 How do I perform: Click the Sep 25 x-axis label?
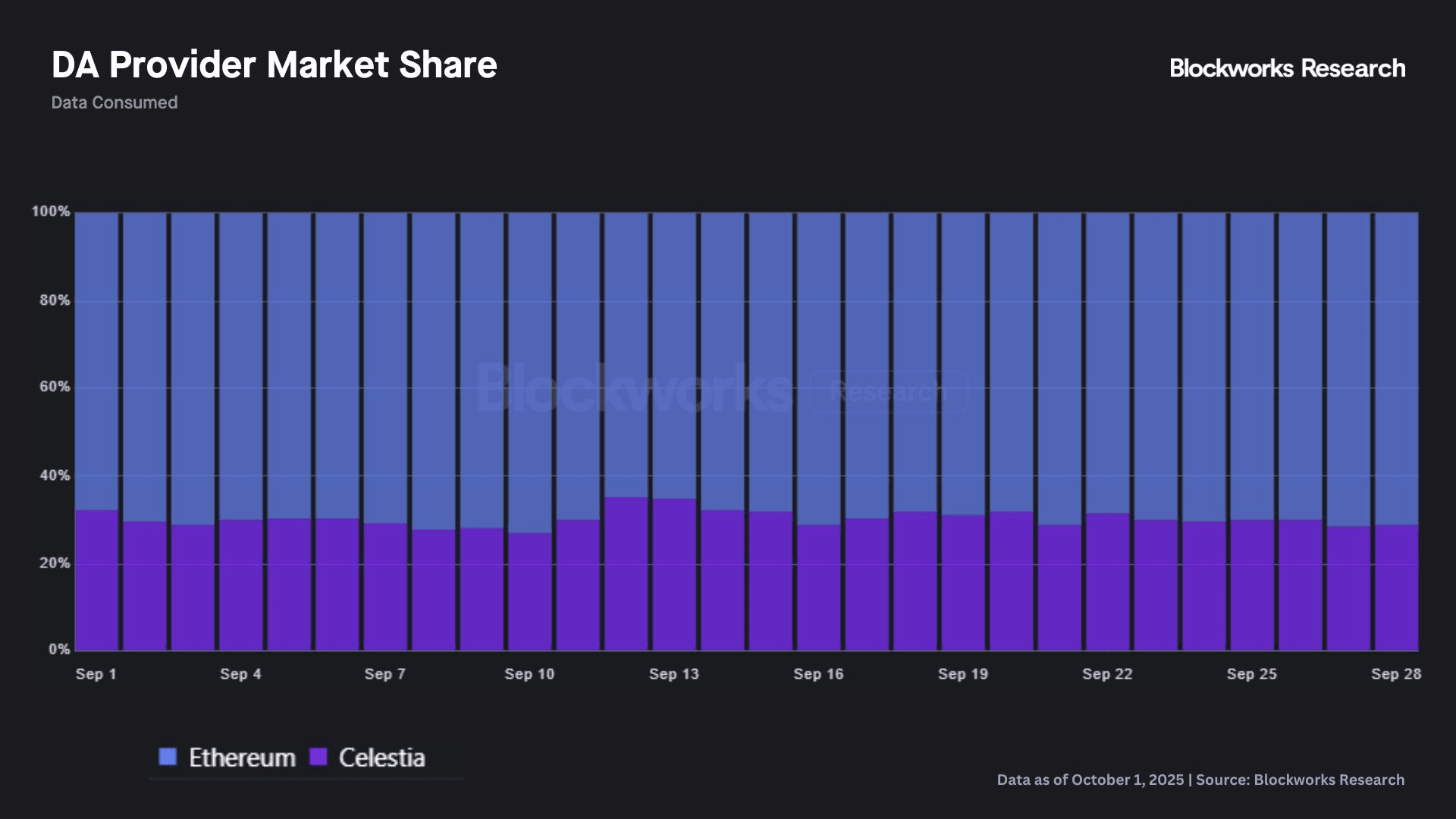click(x=1252, y=674)
